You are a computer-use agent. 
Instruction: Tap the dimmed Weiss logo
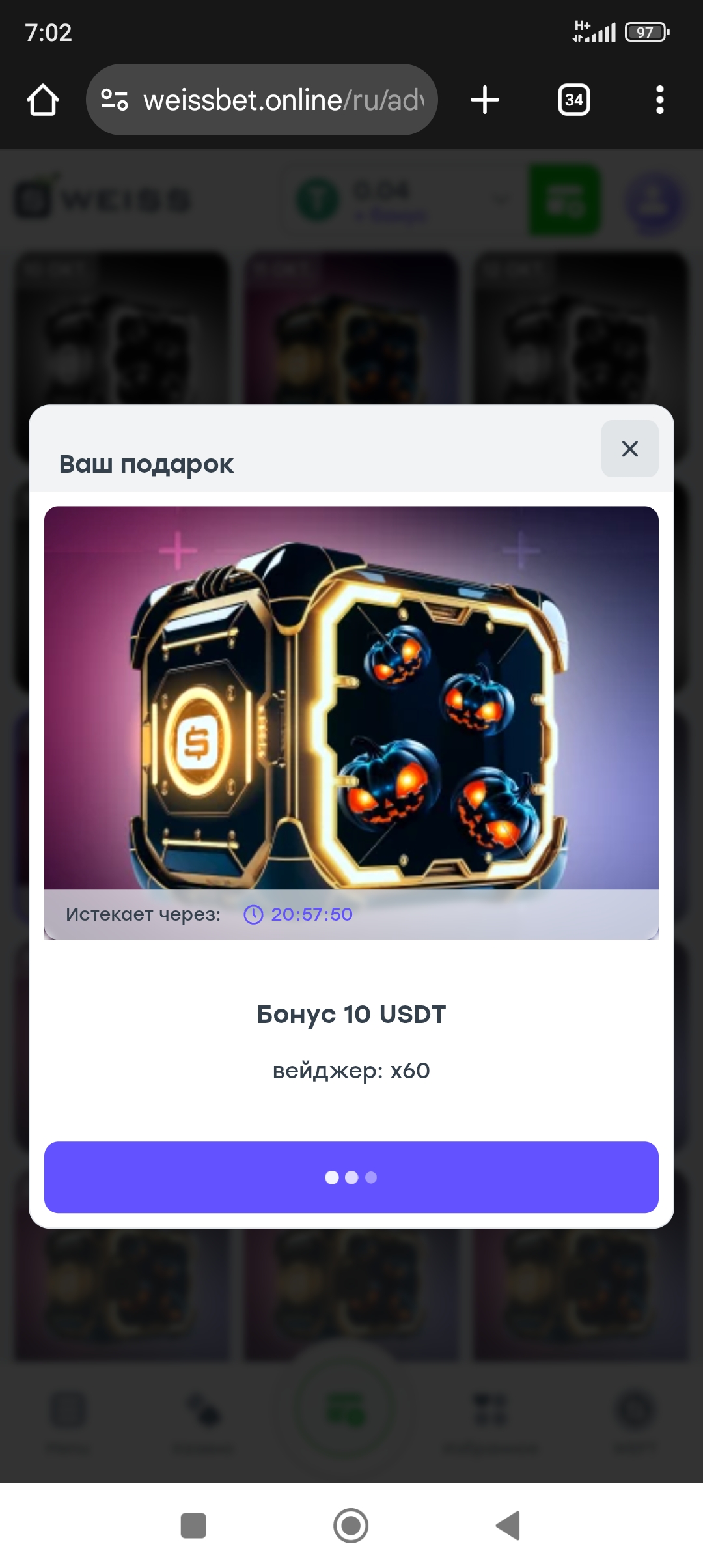coord(103,199)
